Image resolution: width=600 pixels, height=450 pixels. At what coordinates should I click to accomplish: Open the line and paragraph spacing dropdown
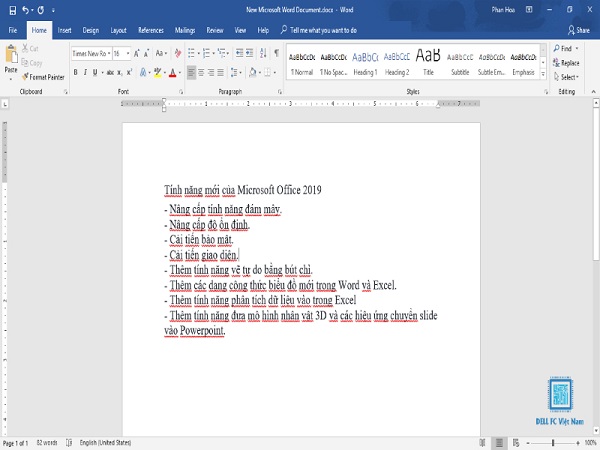(236, 72)
